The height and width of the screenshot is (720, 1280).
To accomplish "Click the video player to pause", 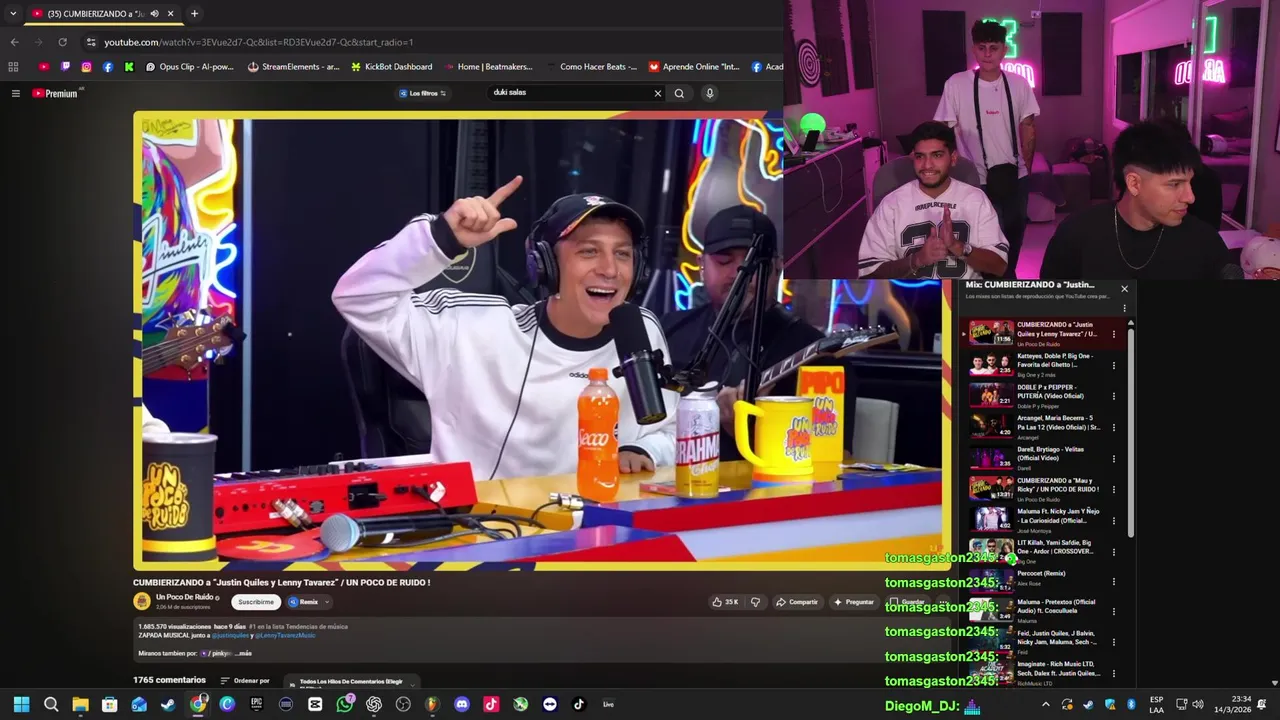I will 541,340.
